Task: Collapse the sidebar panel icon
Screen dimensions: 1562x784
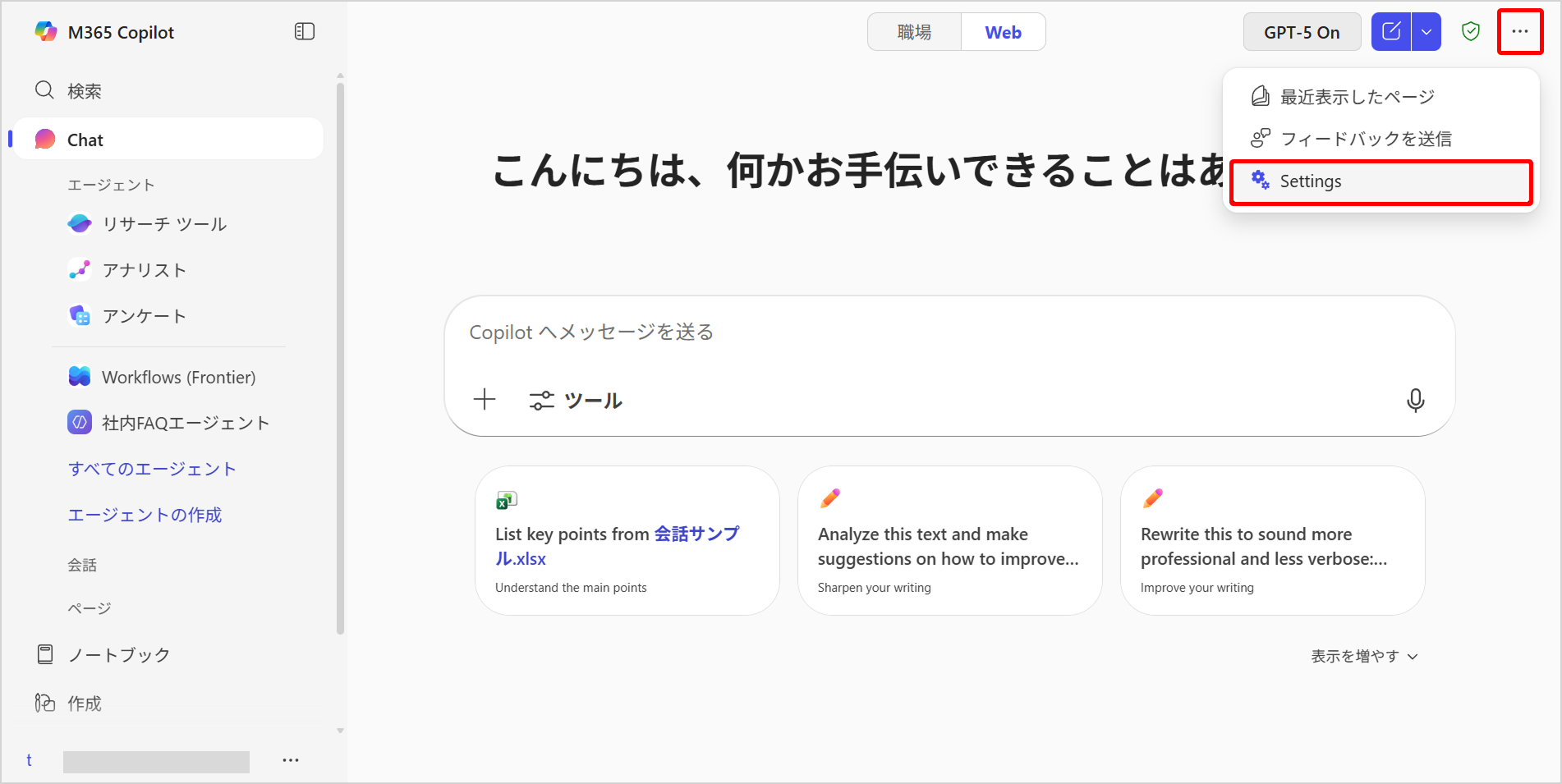Action: [x=304, y=31]
